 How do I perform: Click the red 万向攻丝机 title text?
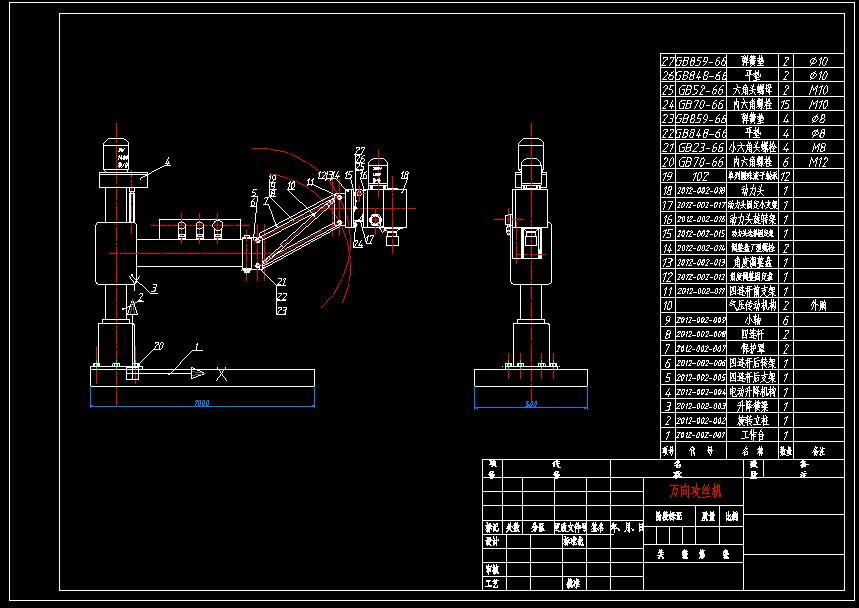point(693,492)
